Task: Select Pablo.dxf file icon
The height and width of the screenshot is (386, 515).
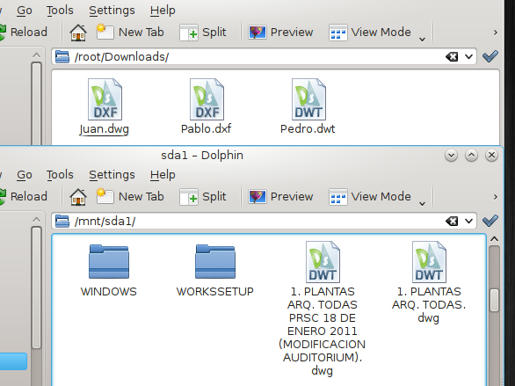Action: (x=207, y=99)
